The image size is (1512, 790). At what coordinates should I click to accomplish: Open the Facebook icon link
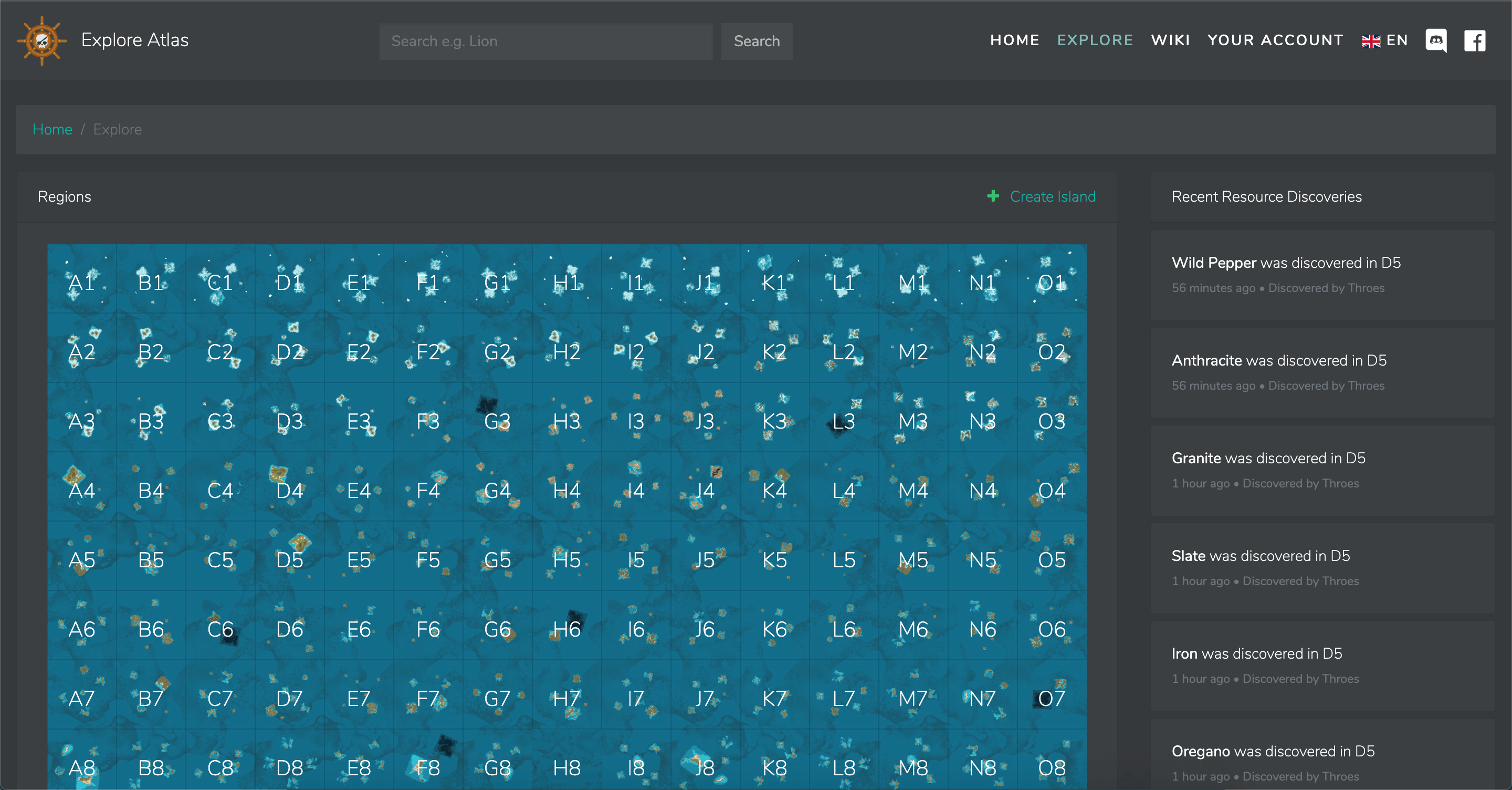[1474, 40]
